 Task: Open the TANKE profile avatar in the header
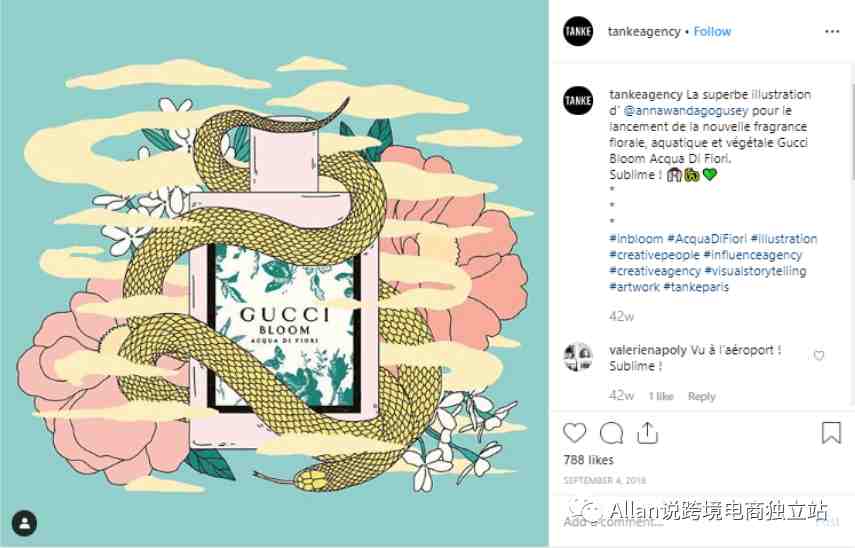578,32
